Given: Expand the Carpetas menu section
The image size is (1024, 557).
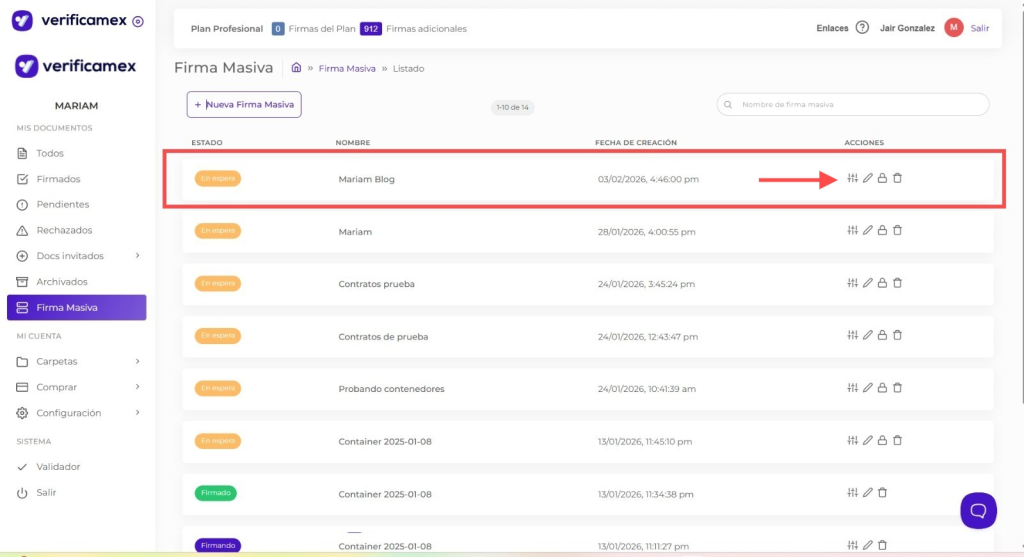Looking at the screenshot, I should click(137, 361).
